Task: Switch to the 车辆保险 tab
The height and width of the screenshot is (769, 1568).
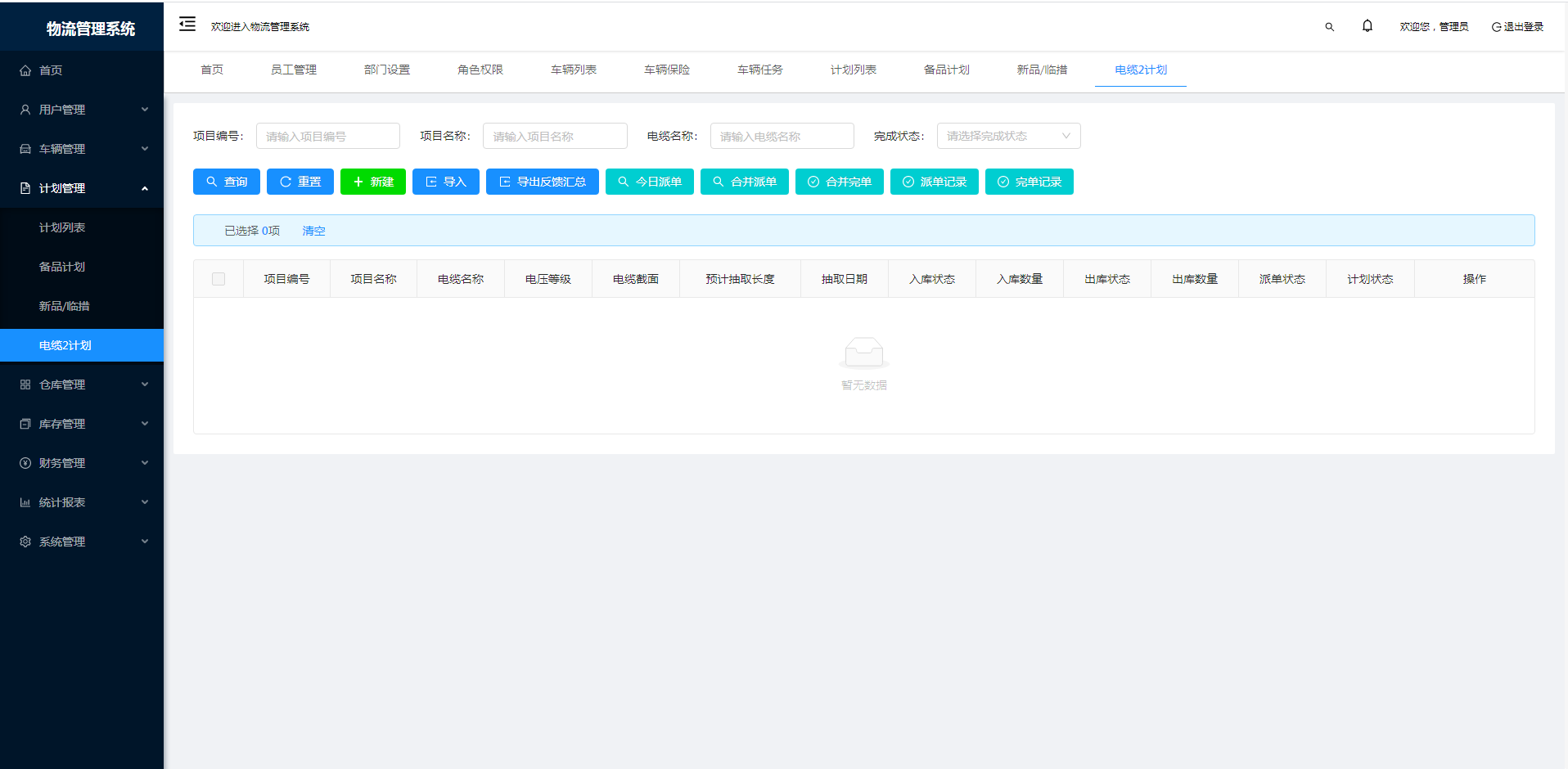Action: click(667, 70)
